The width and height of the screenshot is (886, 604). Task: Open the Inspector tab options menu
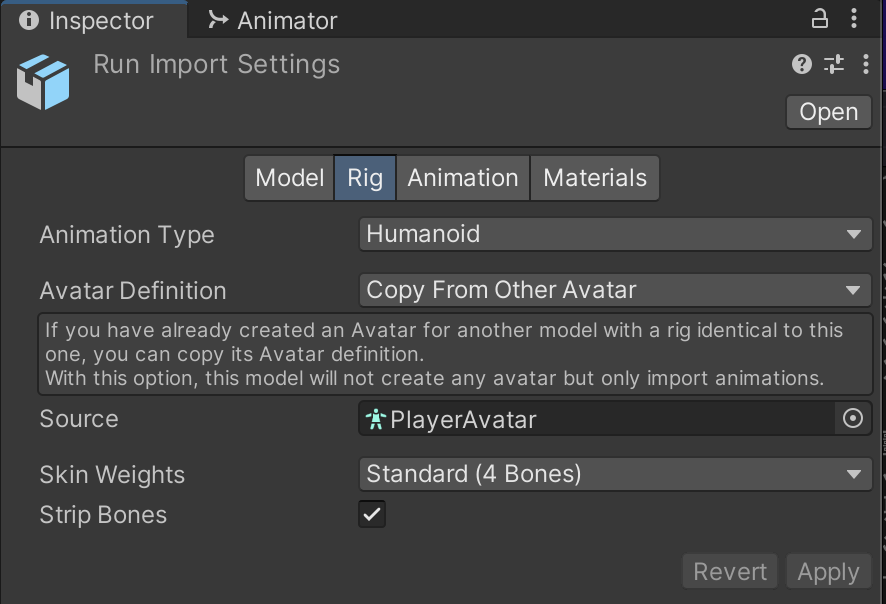tap(854, 19)
